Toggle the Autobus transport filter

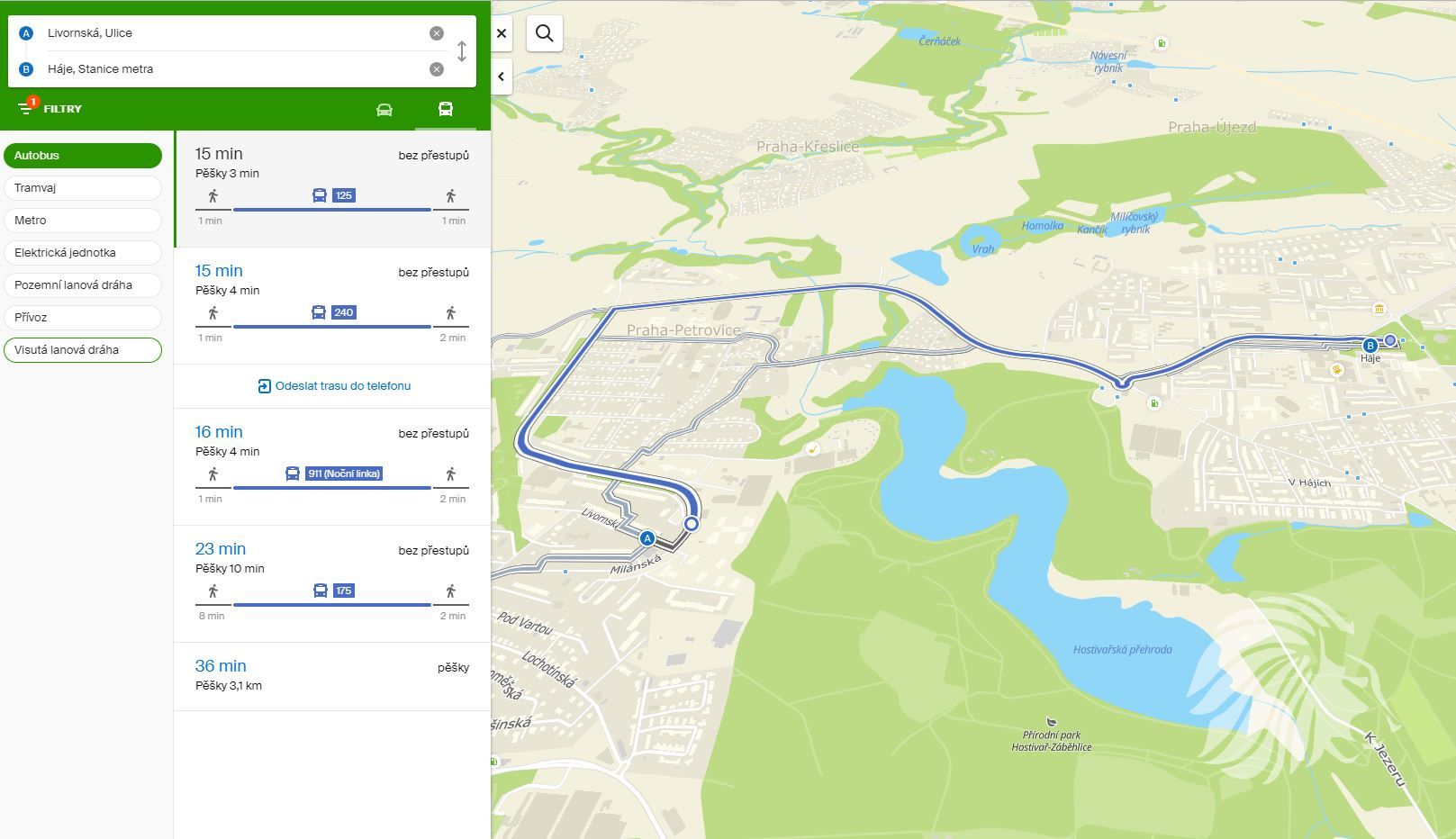[x=82, y=156]
